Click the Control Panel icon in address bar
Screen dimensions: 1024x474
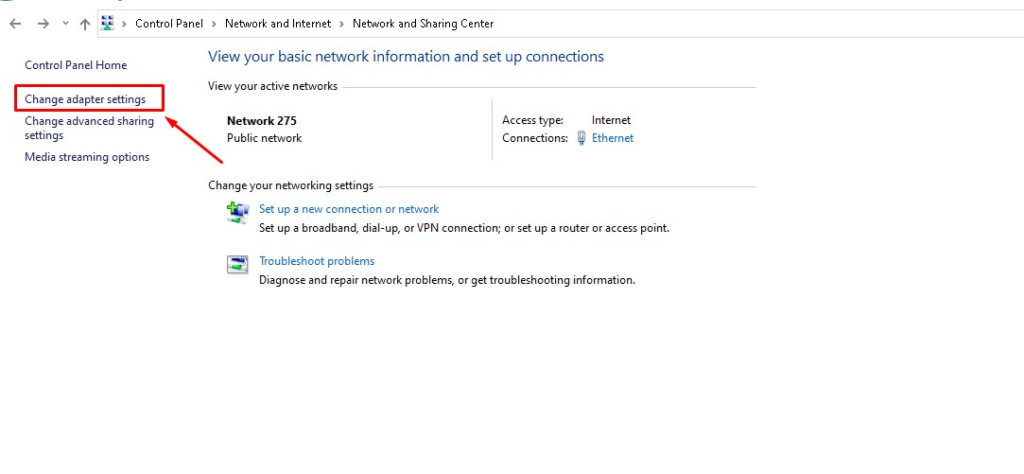[108, 24]
